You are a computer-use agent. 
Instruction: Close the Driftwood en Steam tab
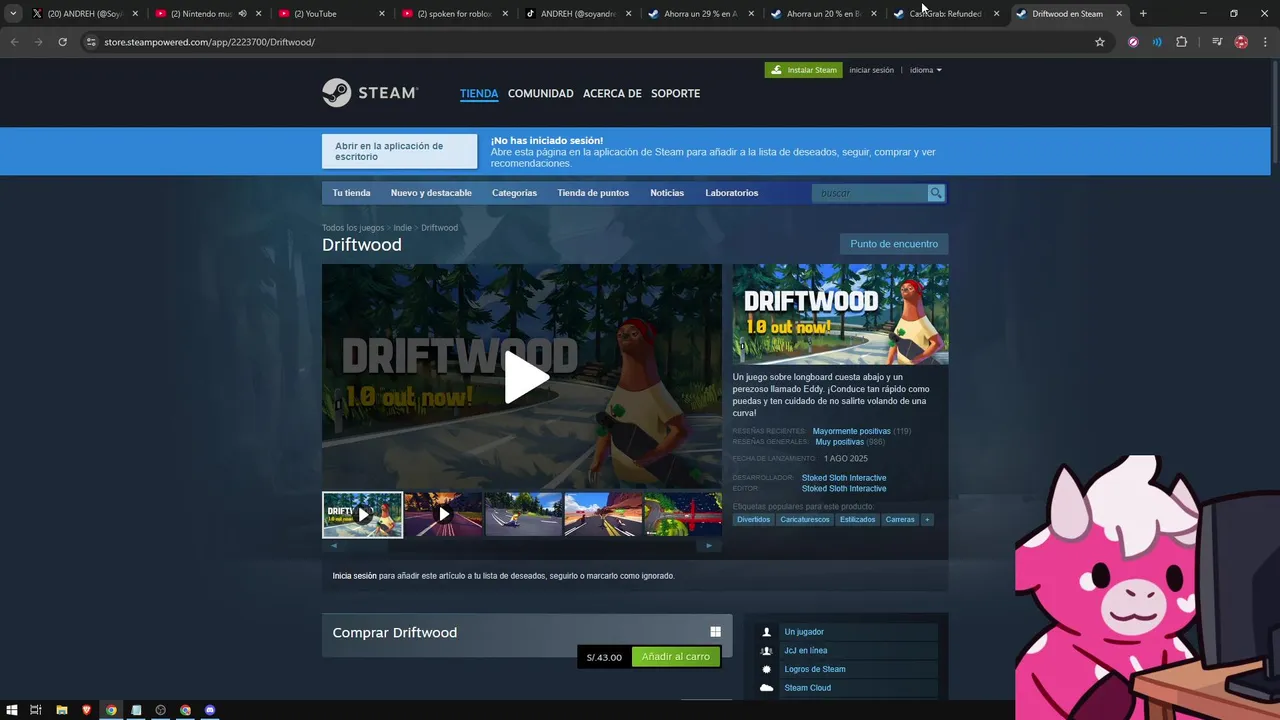click(1119, 14)
